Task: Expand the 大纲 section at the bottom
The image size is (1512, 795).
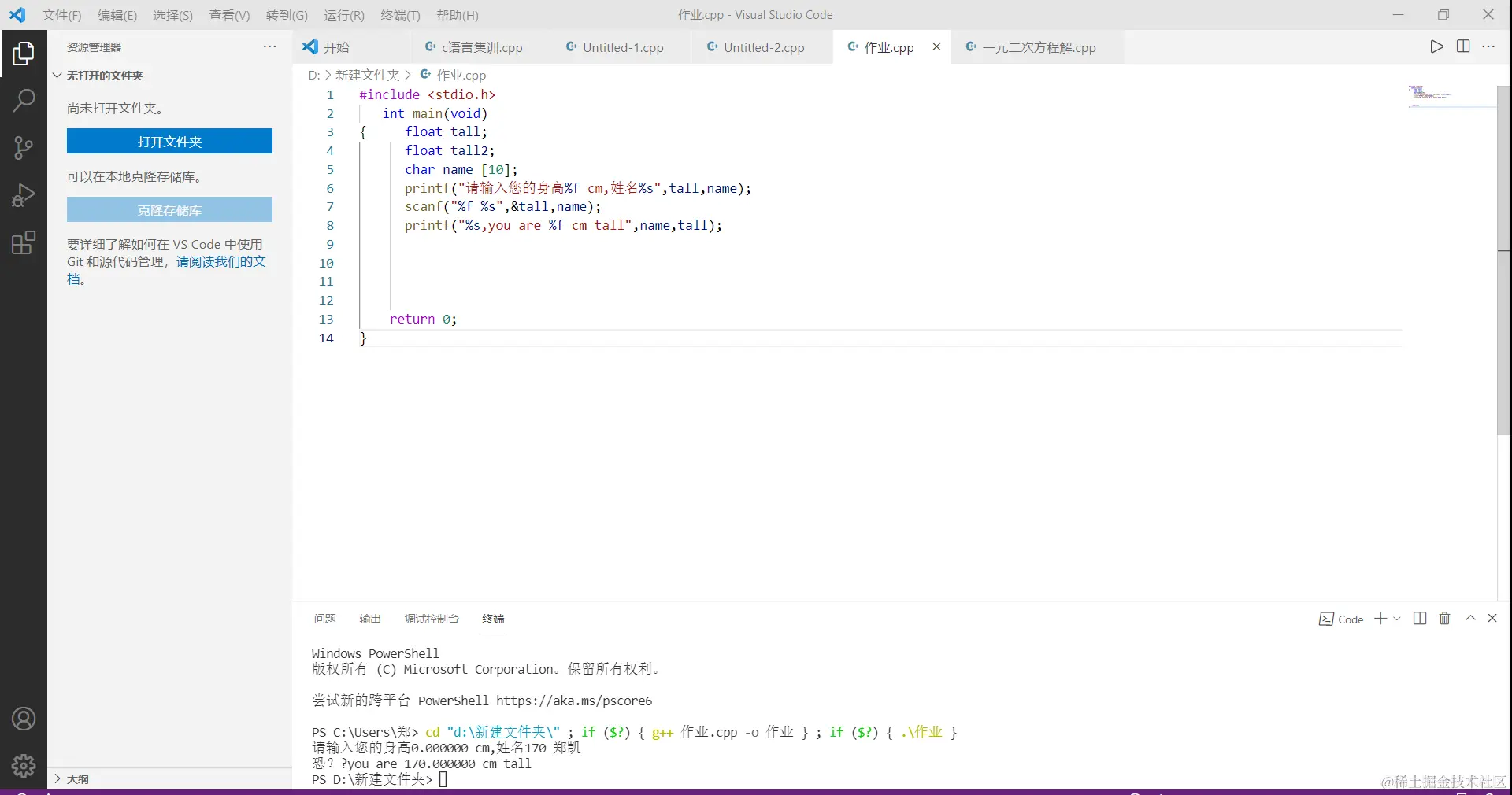Action: tap(57, 779)
